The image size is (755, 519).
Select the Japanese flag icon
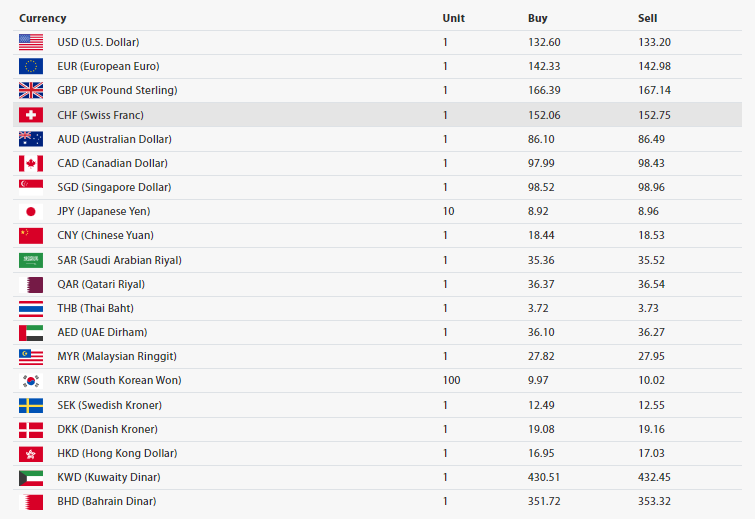point(31,211)
